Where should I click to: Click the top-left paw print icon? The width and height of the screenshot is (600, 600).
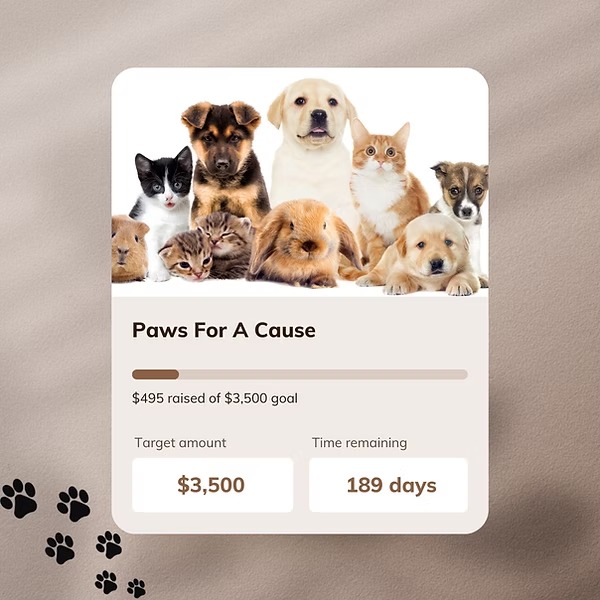click(19, 498)
